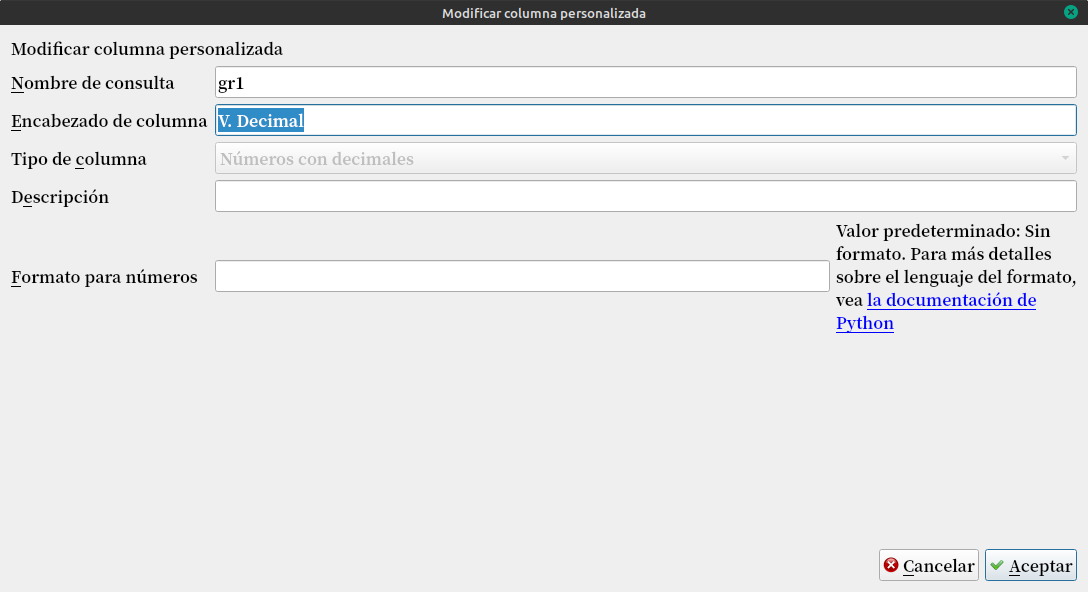Open the Tipo de columna combo box
The width and height of the screenshot is (1088, 592).
coord(645,159)
